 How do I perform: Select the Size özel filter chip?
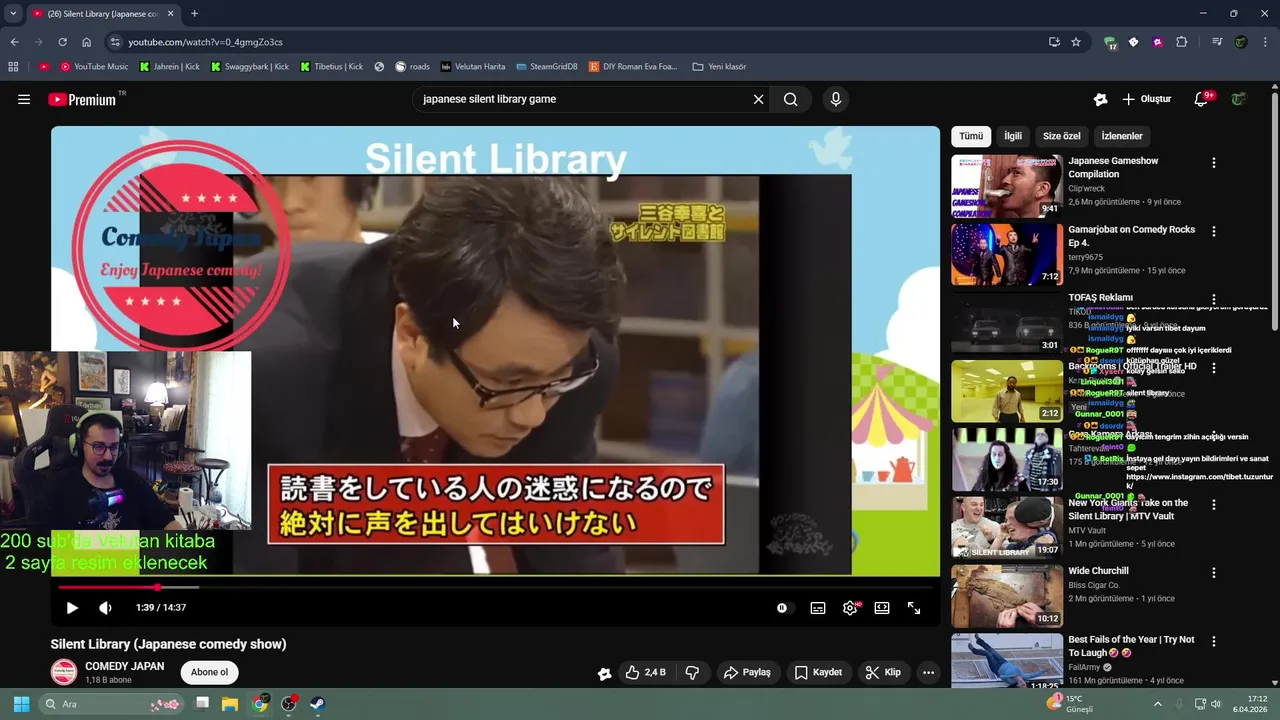(x=1062, y=136)
